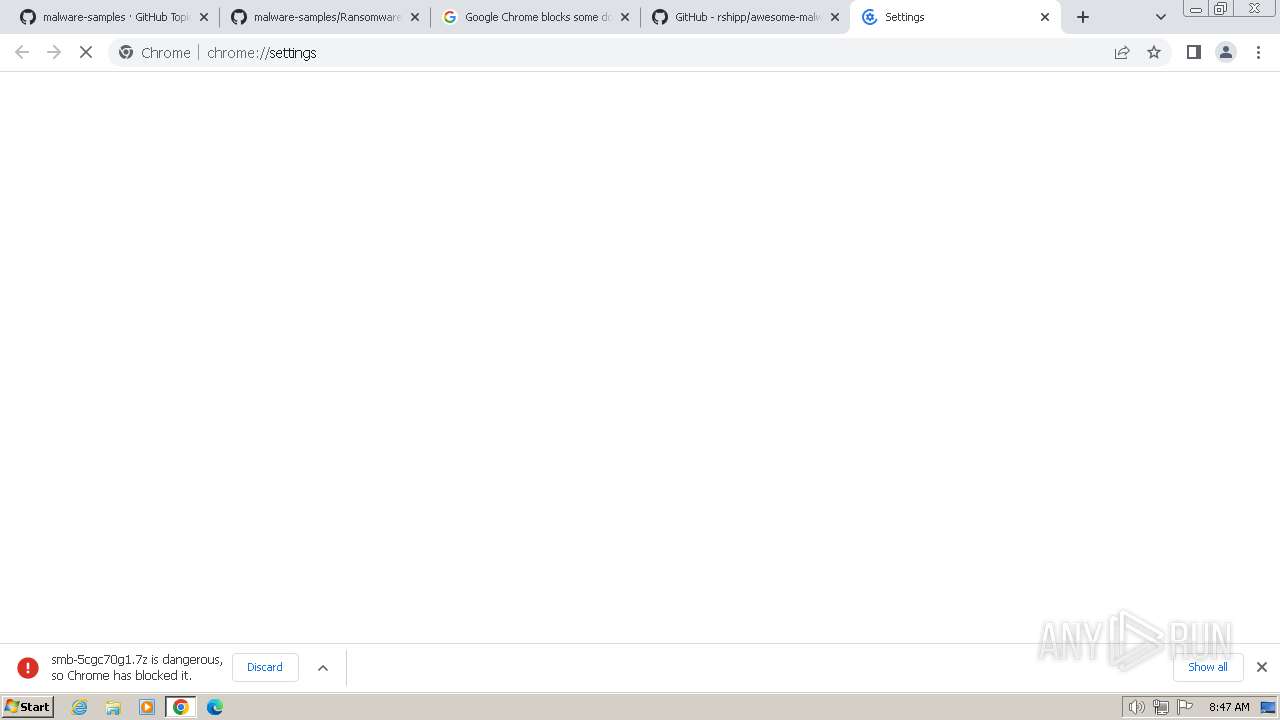Show all downloads

click(1208, 667)
